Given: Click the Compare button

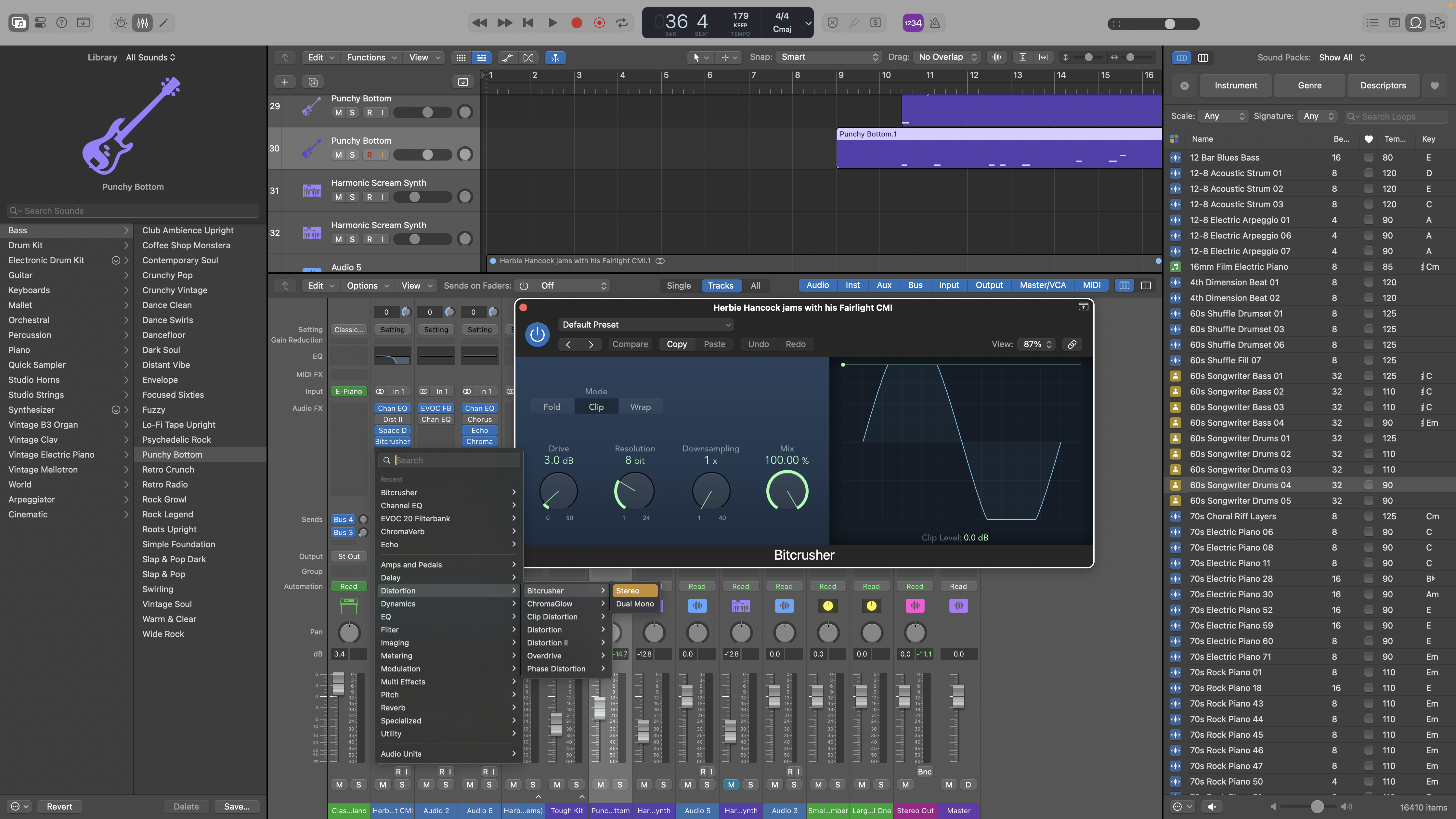Looking at the screenshot, I should click(630, 344).
